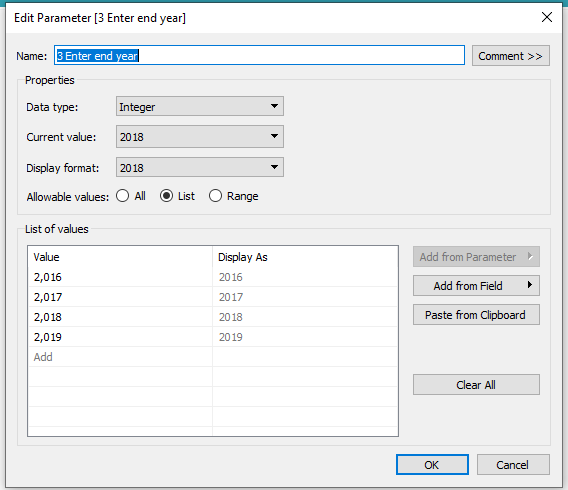Click the 2018 Display As cell
568x490 pixels.
coord(305,317)
